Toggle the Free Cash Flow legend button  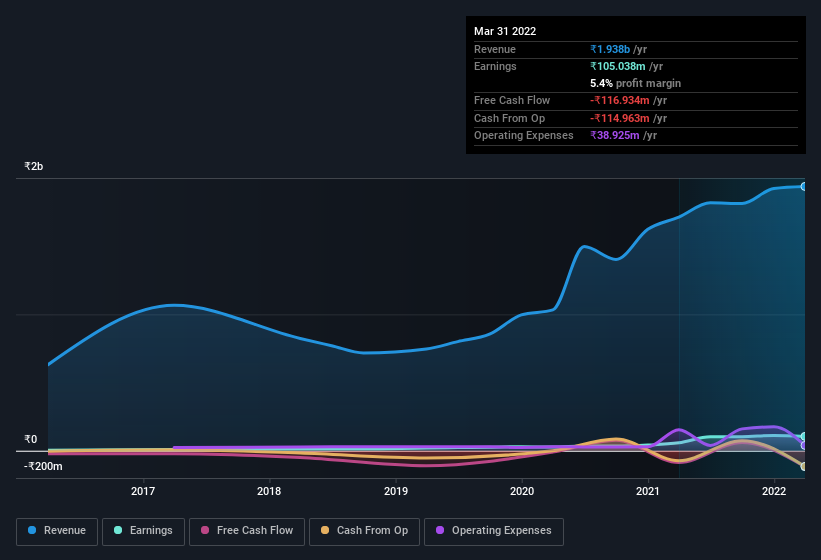coord(247,531)
